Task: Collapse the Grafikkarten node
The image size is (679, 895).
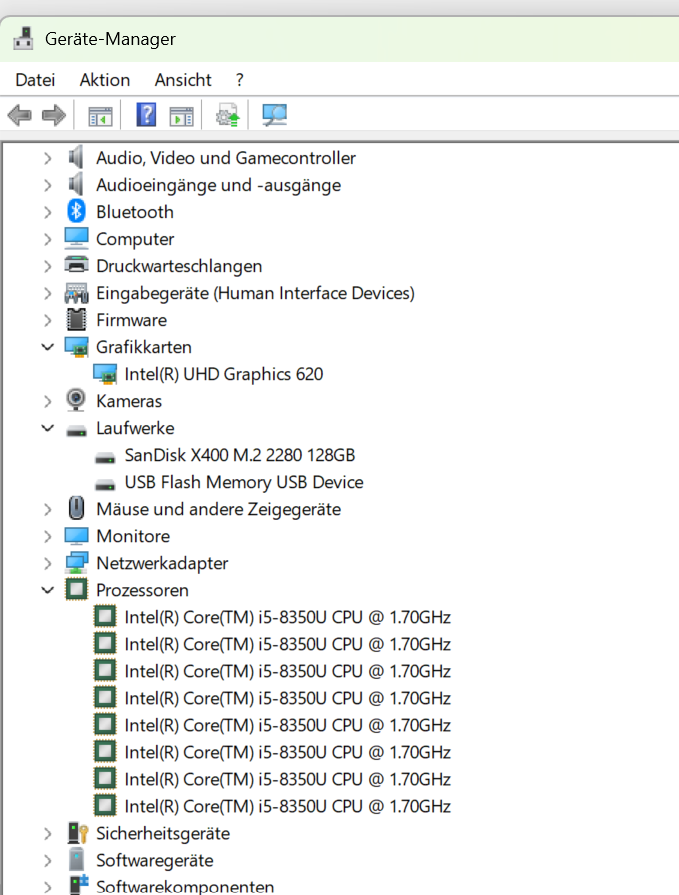Action: coord(48,346)
